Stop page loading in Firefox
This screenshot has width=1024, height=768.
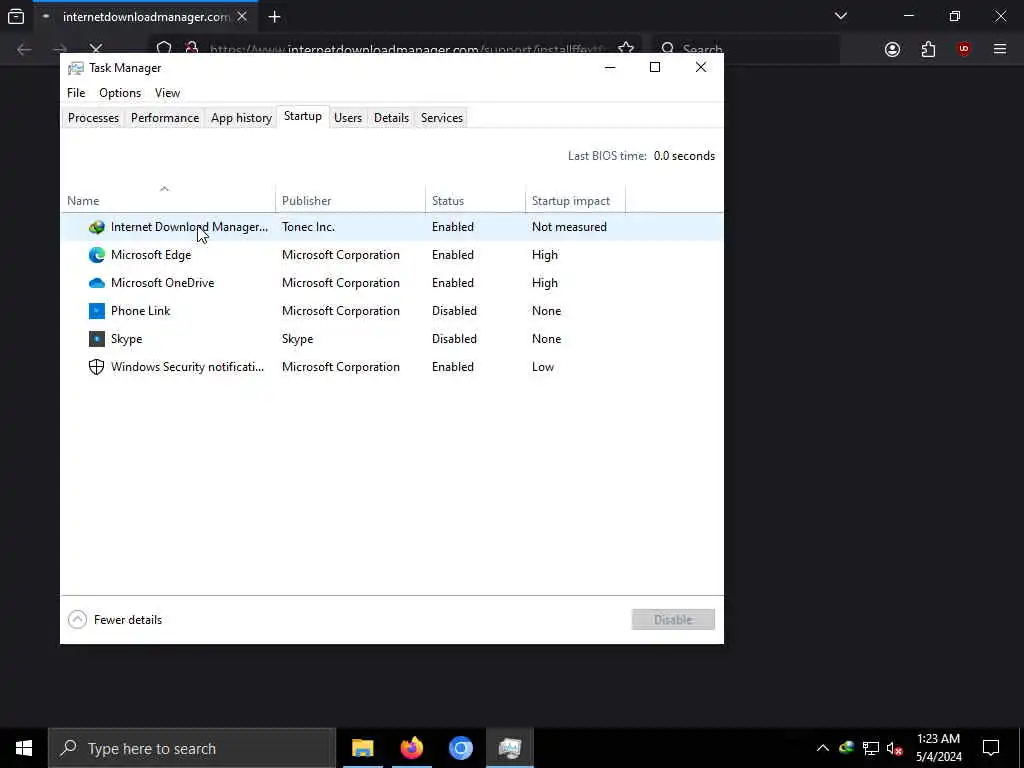click(96, 50)
